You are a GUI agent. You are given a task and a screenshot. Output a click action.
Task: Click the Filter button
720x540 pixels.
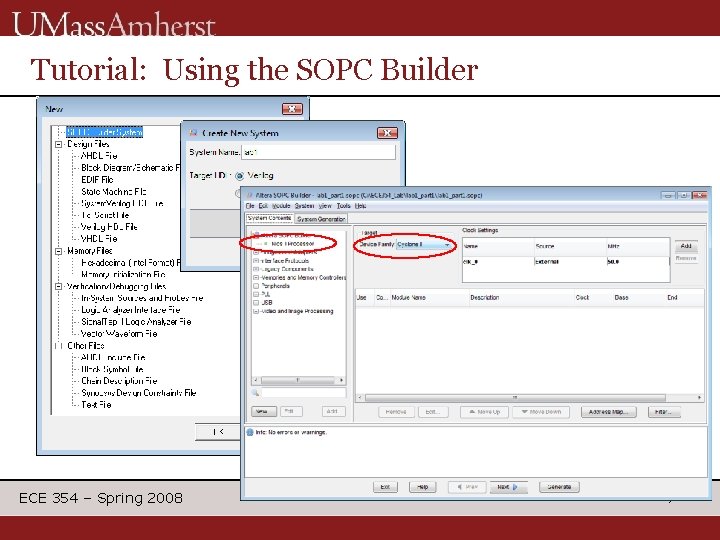coord(664,412)
